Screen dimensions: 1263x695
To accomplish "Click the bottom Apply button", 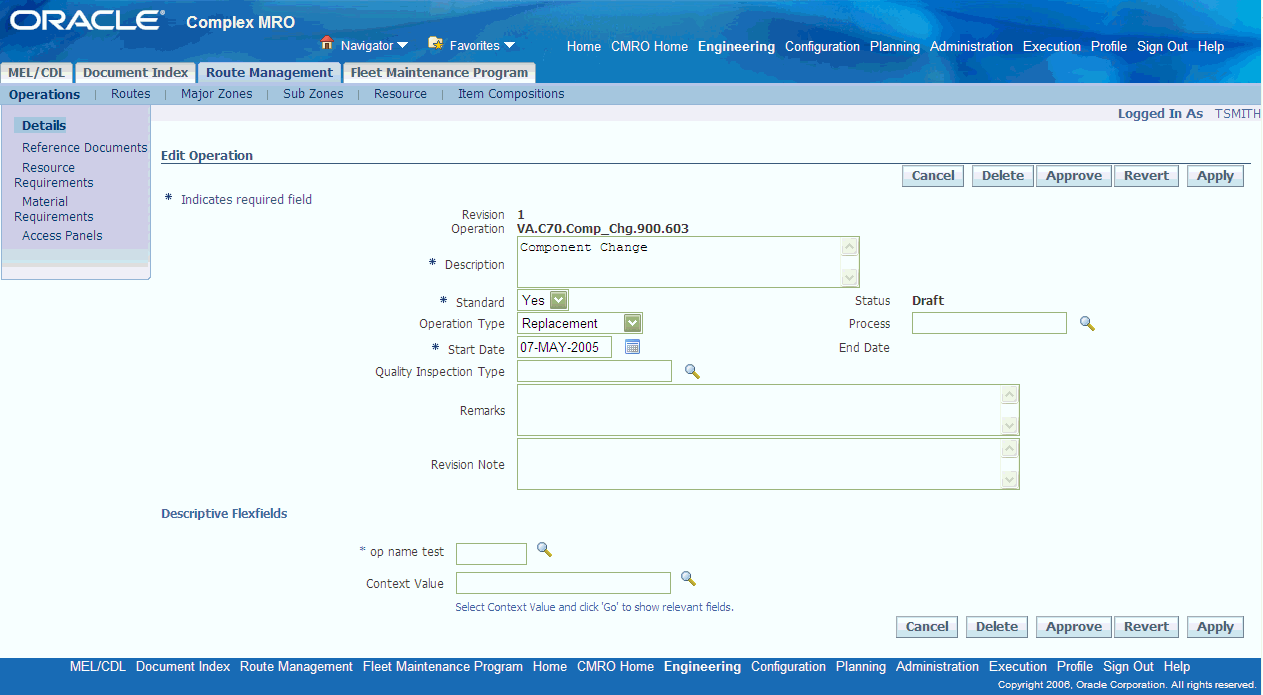I will (x=1215, y=627).
